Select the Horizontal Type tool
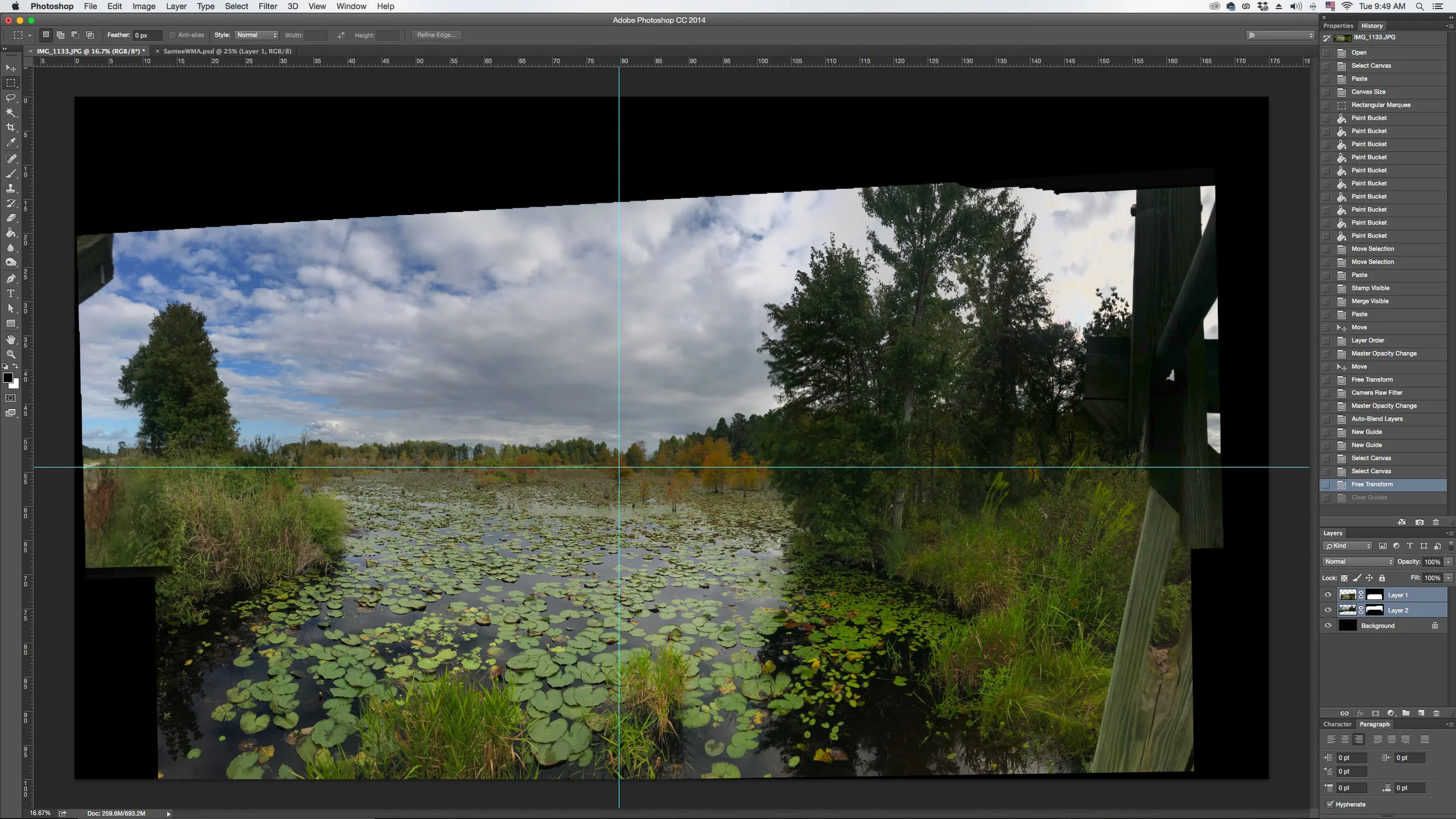1456x819 pixels. point(11,294)
